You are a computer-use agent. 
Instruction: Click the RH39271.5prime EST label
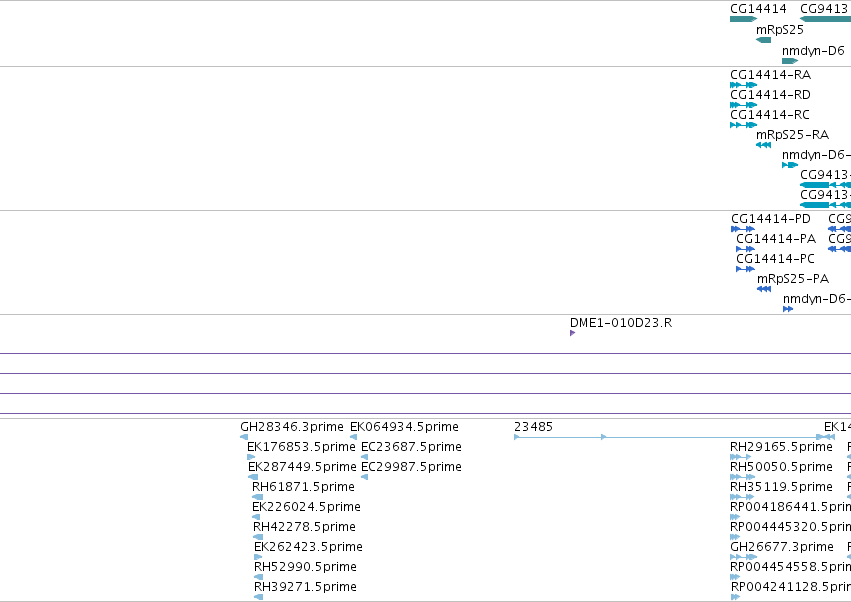(305, 587)
